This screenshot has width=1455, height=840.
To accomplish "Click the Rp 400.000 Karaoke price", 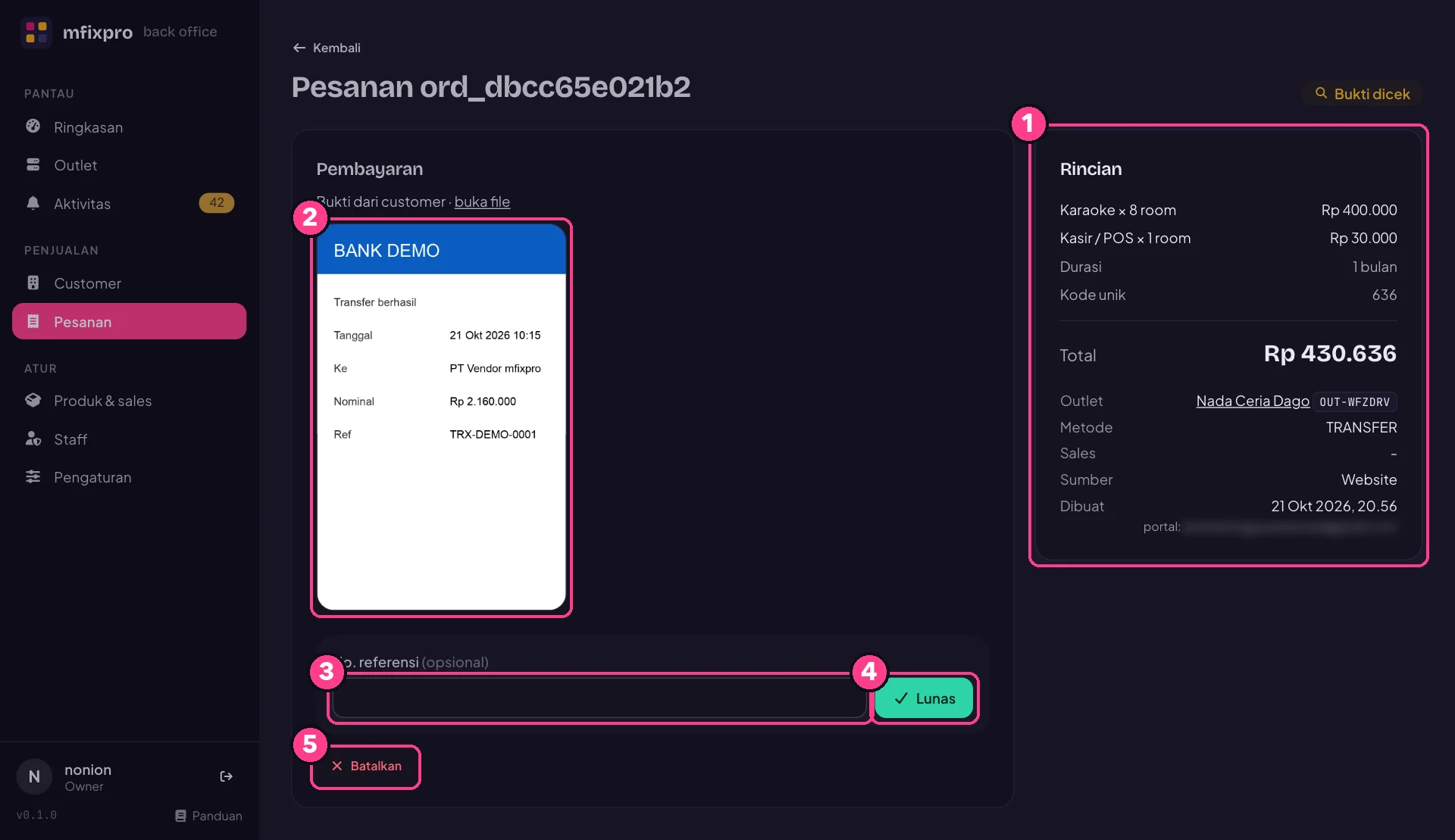I will tap(1359, 210).
